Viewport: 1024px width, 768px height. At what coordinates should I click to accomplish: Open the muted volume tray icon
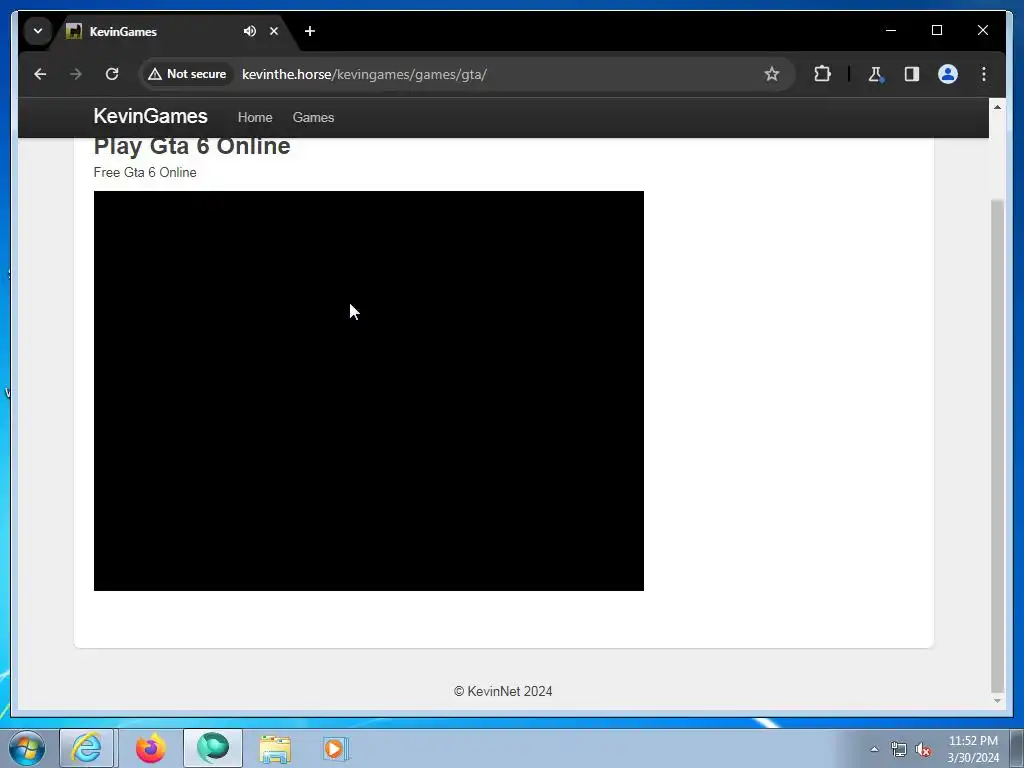point(923,750)
